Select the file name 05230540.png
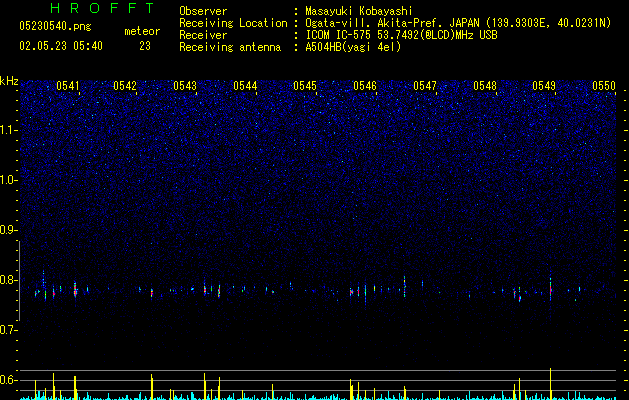This screenshot has height=400, width=629. [55, 27]
